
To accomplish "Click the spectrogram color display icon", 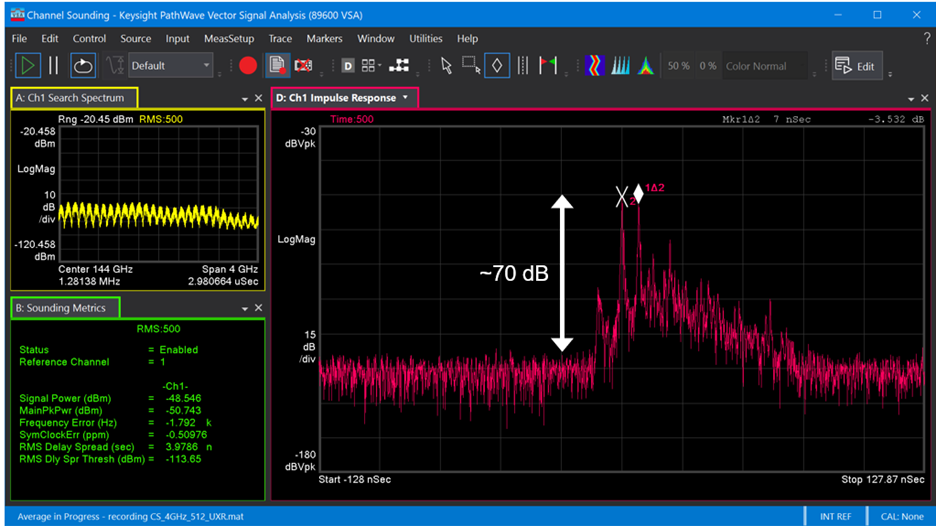I will click(595, 66).
